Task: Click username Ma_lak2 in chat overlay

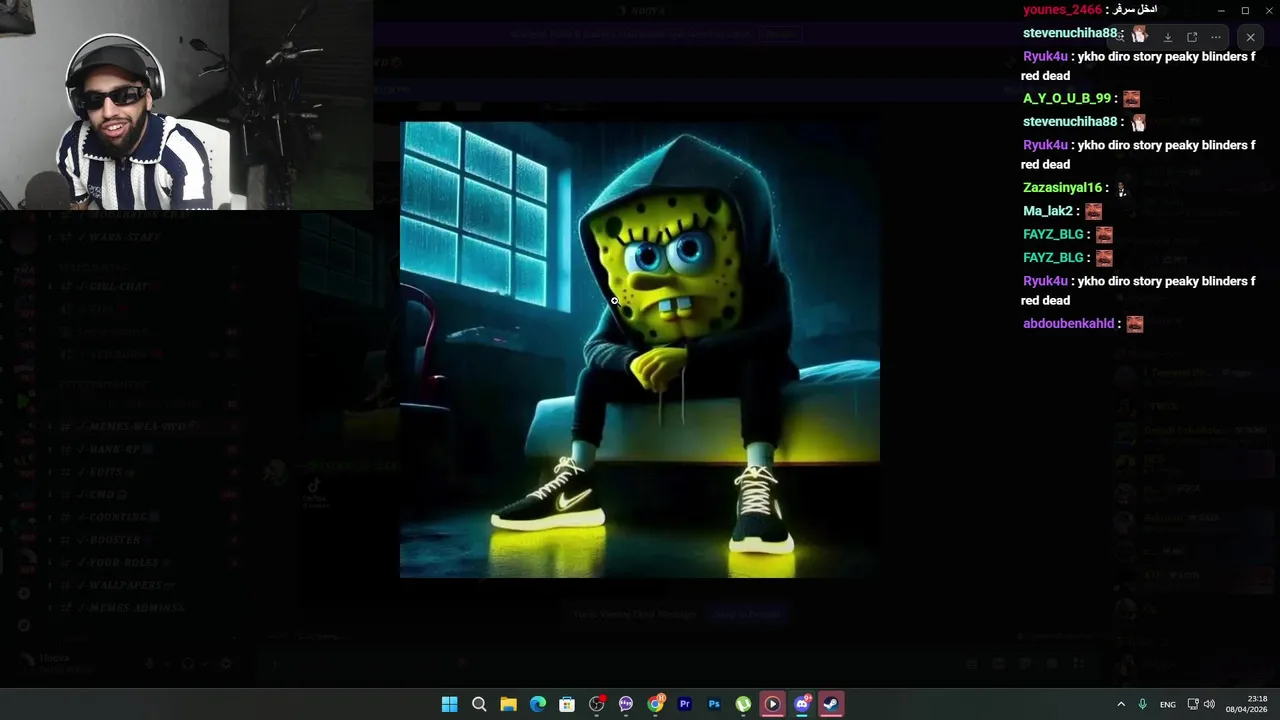Action: (x=1048, y=211)
